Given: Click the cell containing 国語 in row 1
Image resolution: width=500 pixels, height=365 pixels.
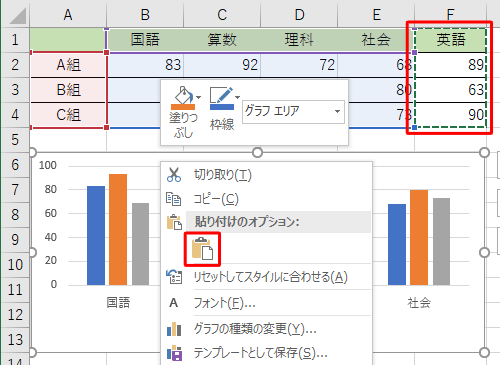Looking at the screenshot, I should pyautogui.click(x=145, y=40).
